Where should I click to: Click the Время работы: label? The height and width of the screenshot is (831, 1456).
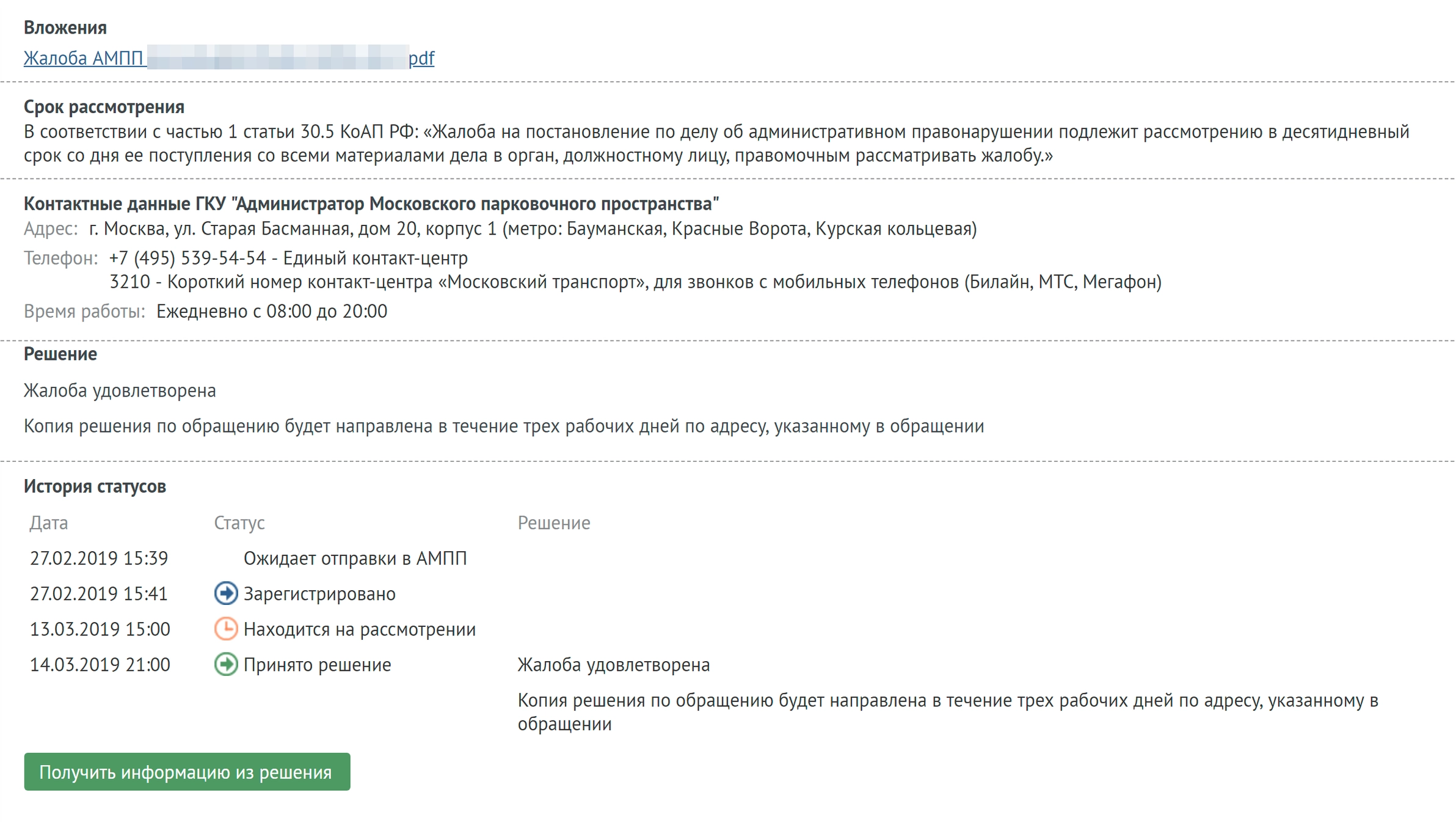(84, 312)
